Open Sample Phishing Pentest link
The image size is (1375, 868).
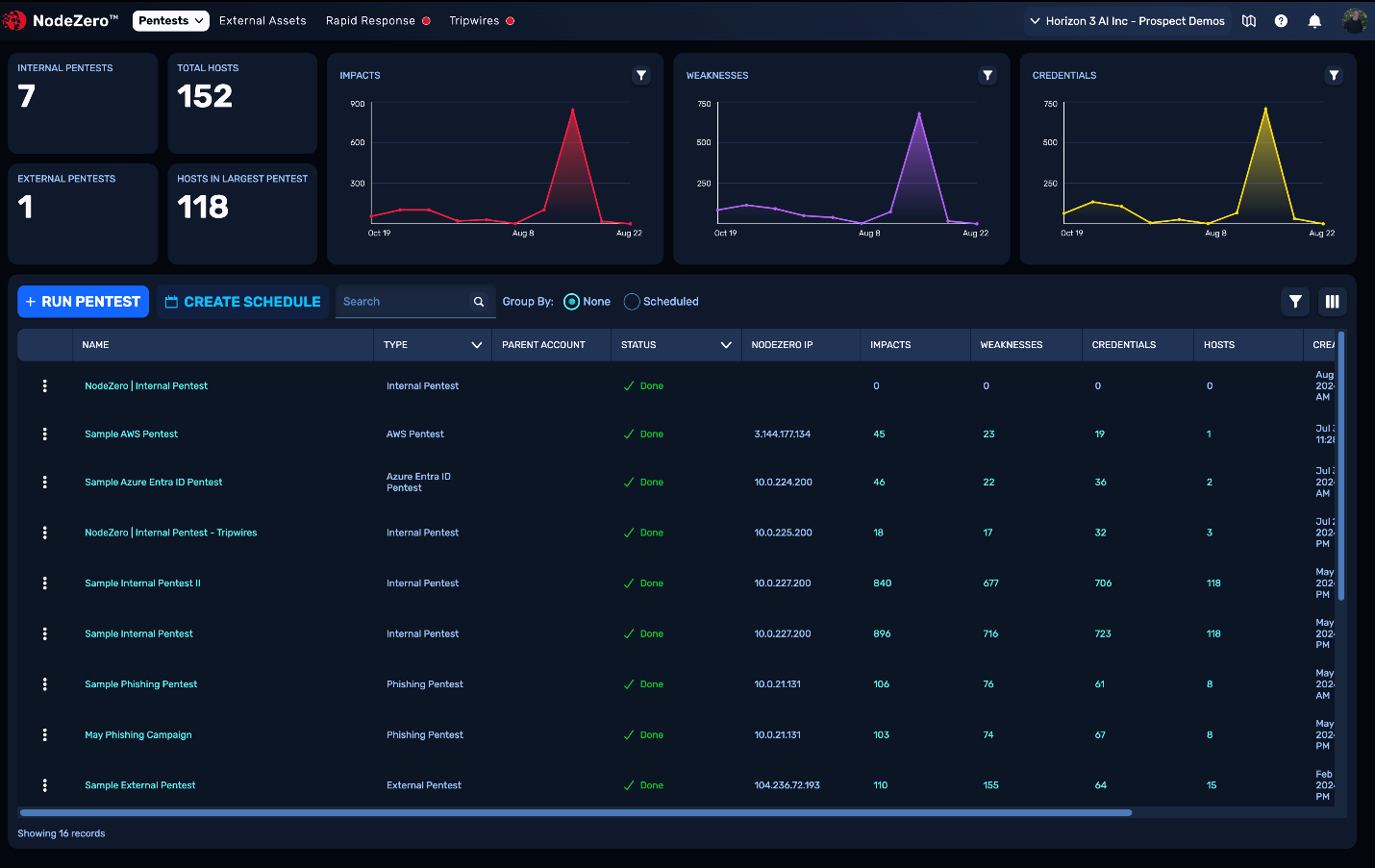click(x=140, y=684)
